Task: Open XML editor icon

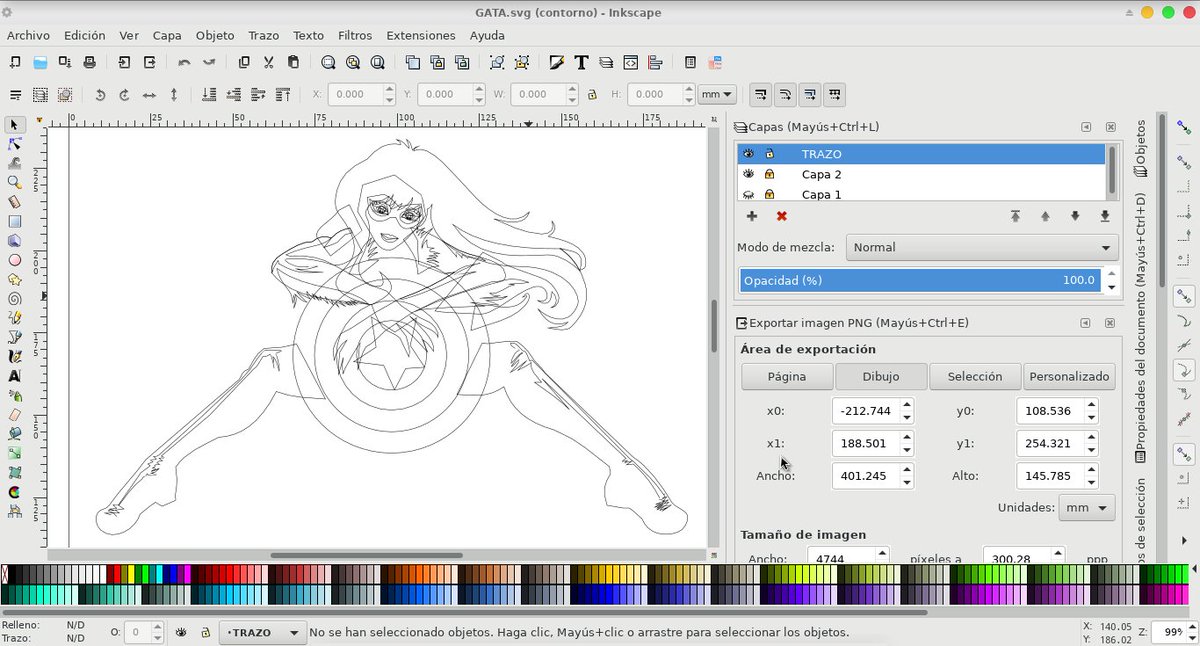Action: [x=631, y=62]
